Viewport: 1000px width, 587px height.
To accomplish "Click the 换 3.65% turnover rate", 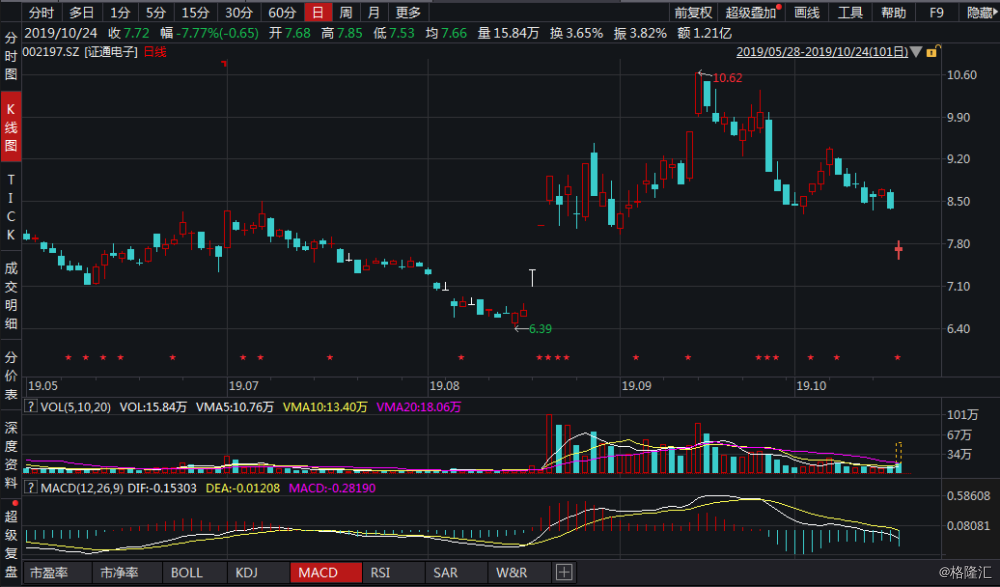I will pyautogui.click(x=577, y=33).
